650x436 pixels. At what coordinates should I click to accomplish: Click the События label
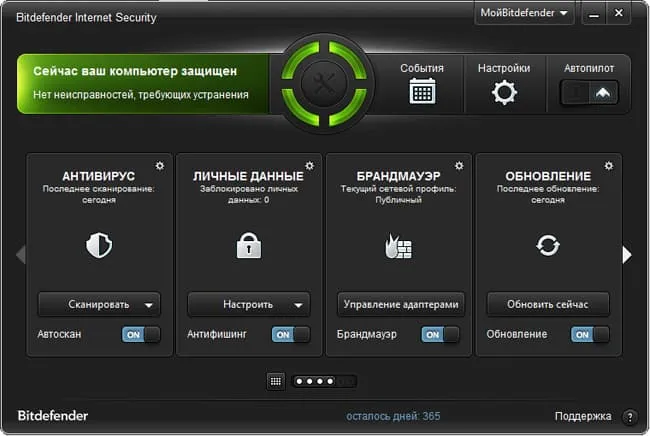point(422,68)
